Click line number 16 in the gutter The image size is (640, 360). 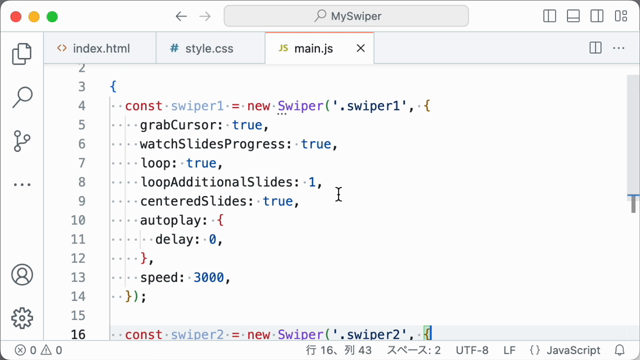[x=78, y=335]
